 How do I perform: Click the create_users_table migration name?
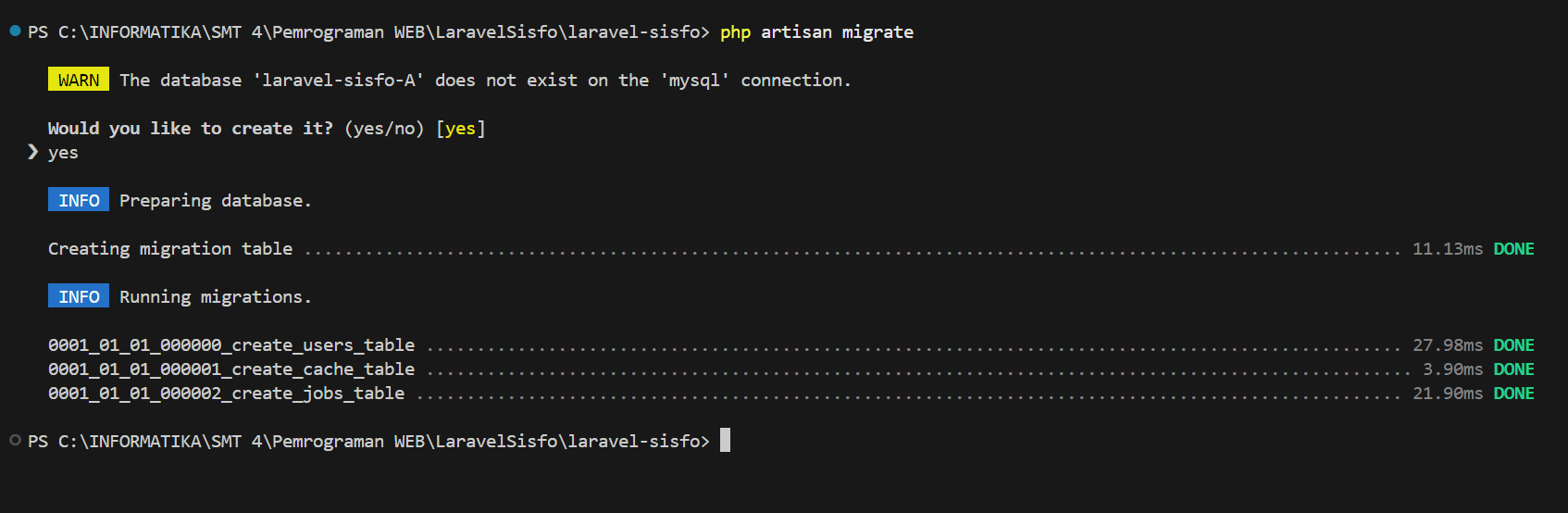click(x=231, y=344)
